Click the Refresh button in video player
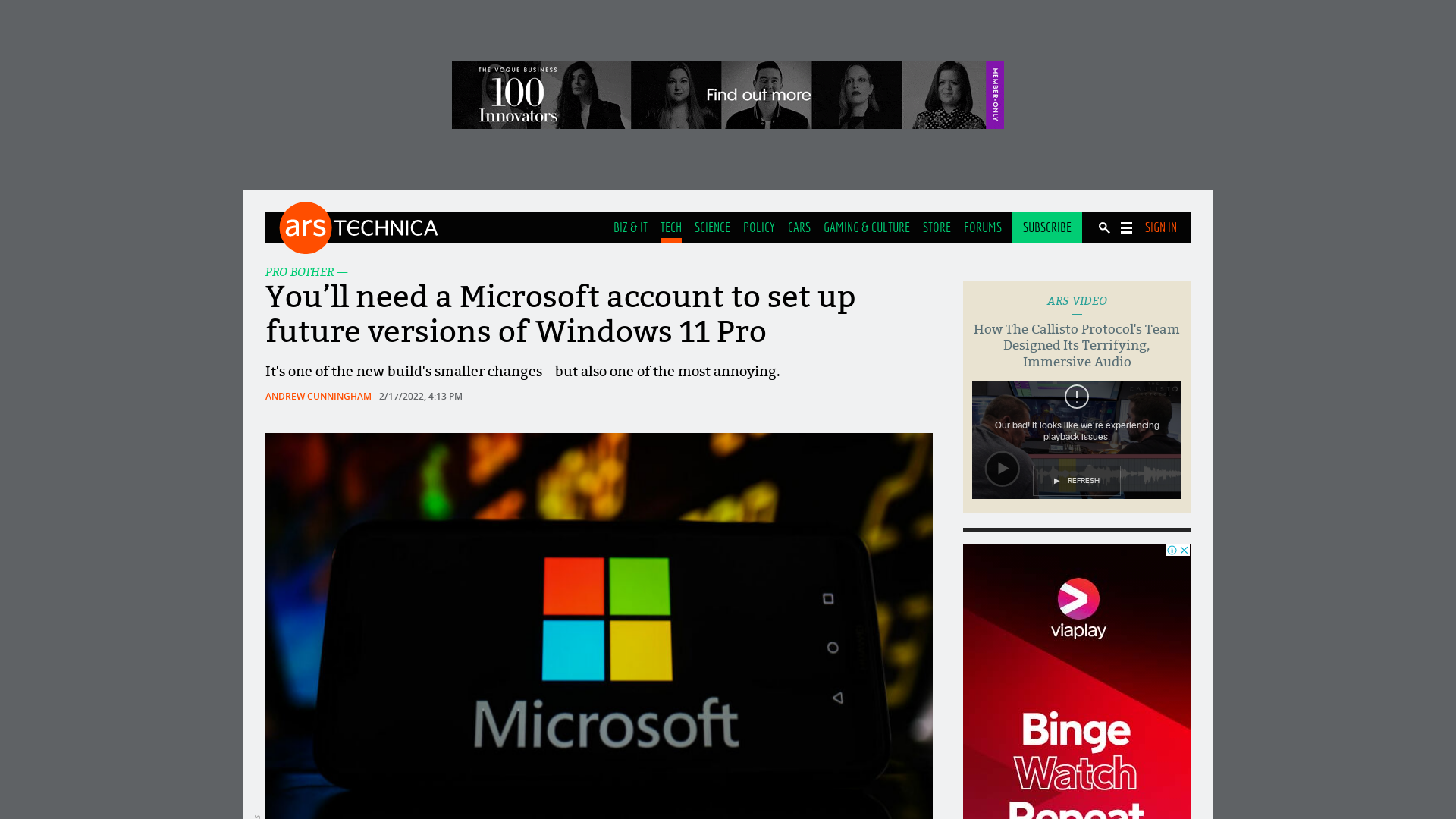This screenshot has height=819, width=1456. click(1076, 480)
